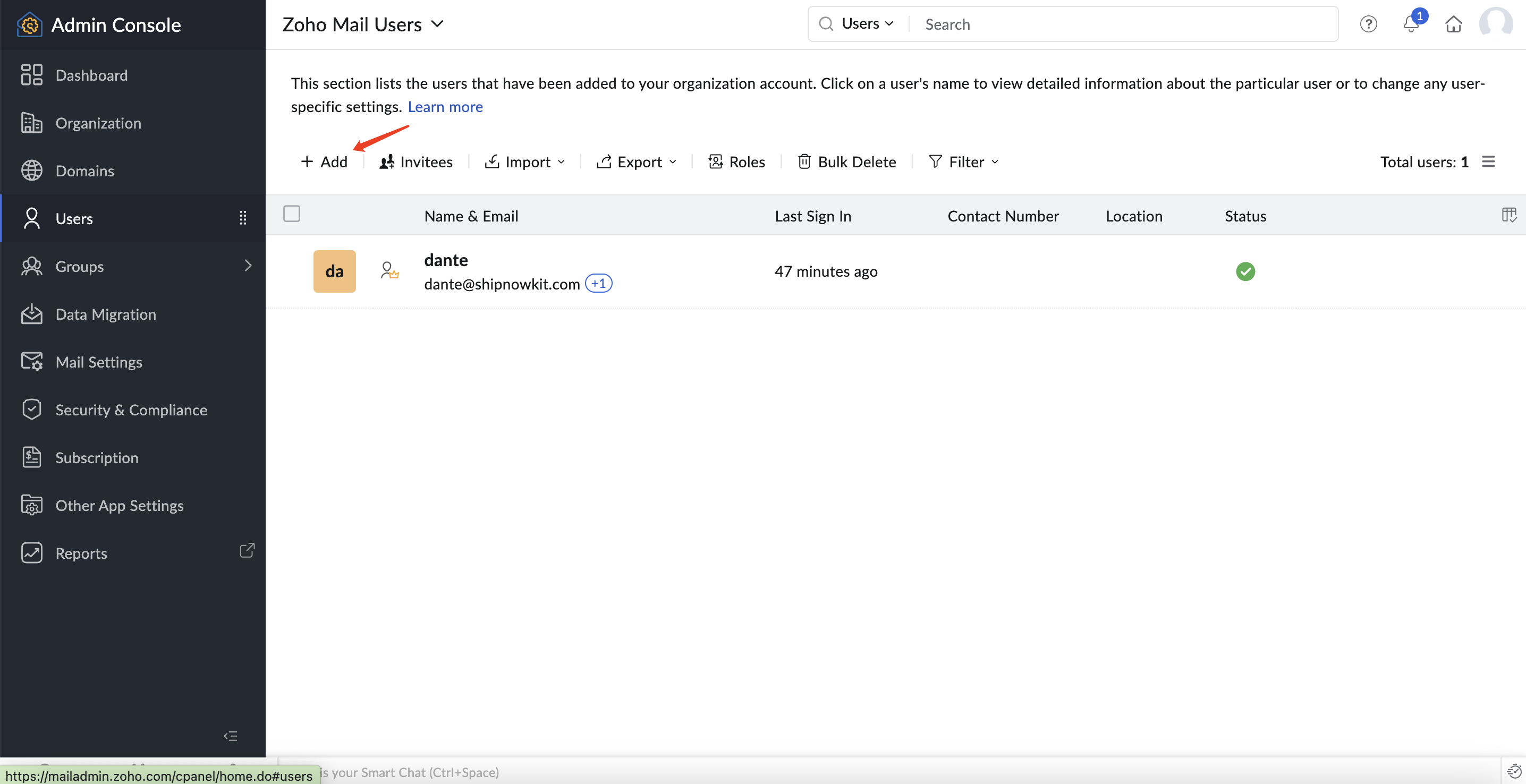Click the +1 email alias badge
Viewport: 1526px width, 784px height.
tap(599, 284)
